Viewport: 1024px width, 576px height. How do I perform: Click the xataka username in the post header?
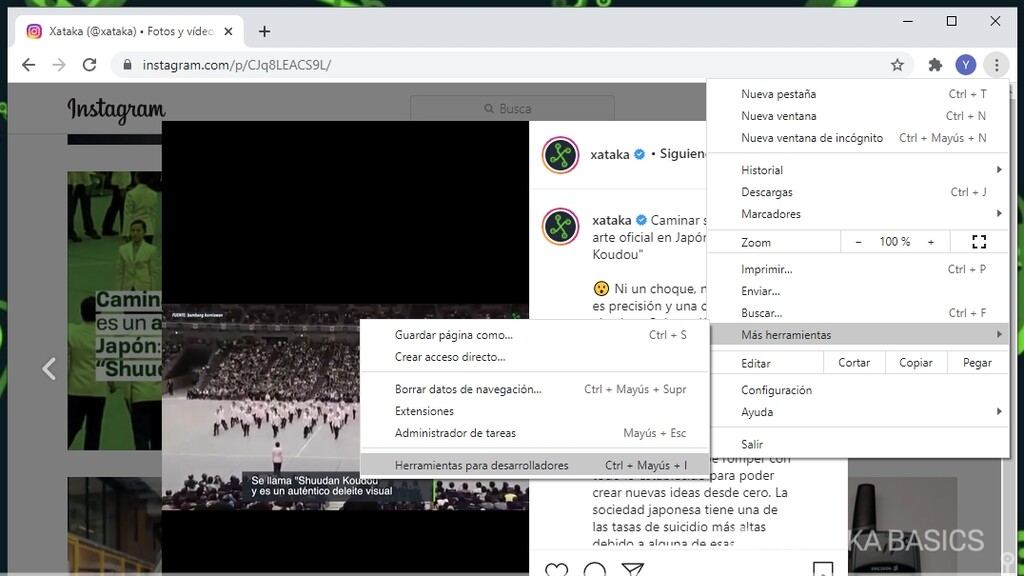pyautogui.click(x=609, y=154)
